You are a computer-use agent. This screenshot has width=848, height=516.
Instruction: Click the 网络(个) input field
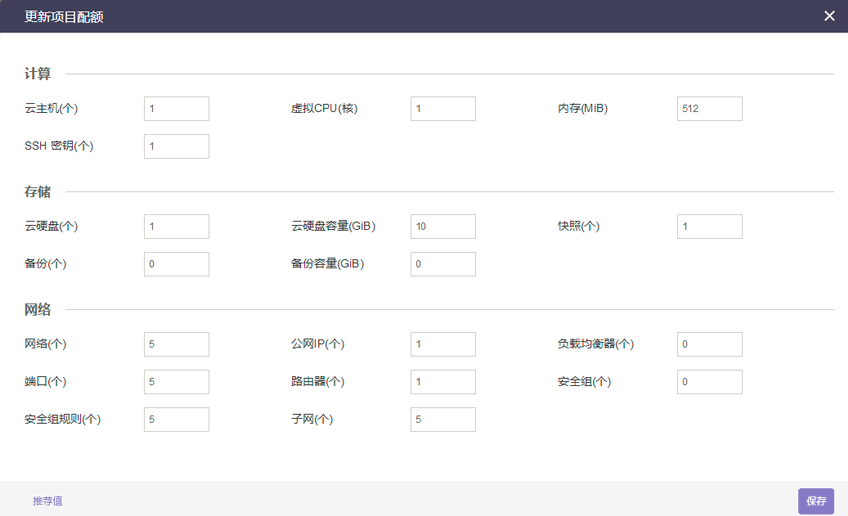click(176, 345)
